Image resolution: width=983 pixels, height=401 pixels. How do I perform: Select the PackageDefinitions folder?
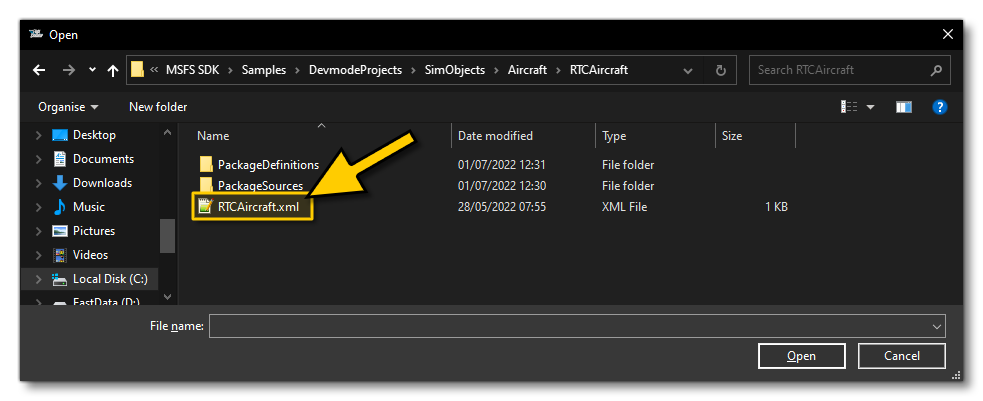[268, 165]
